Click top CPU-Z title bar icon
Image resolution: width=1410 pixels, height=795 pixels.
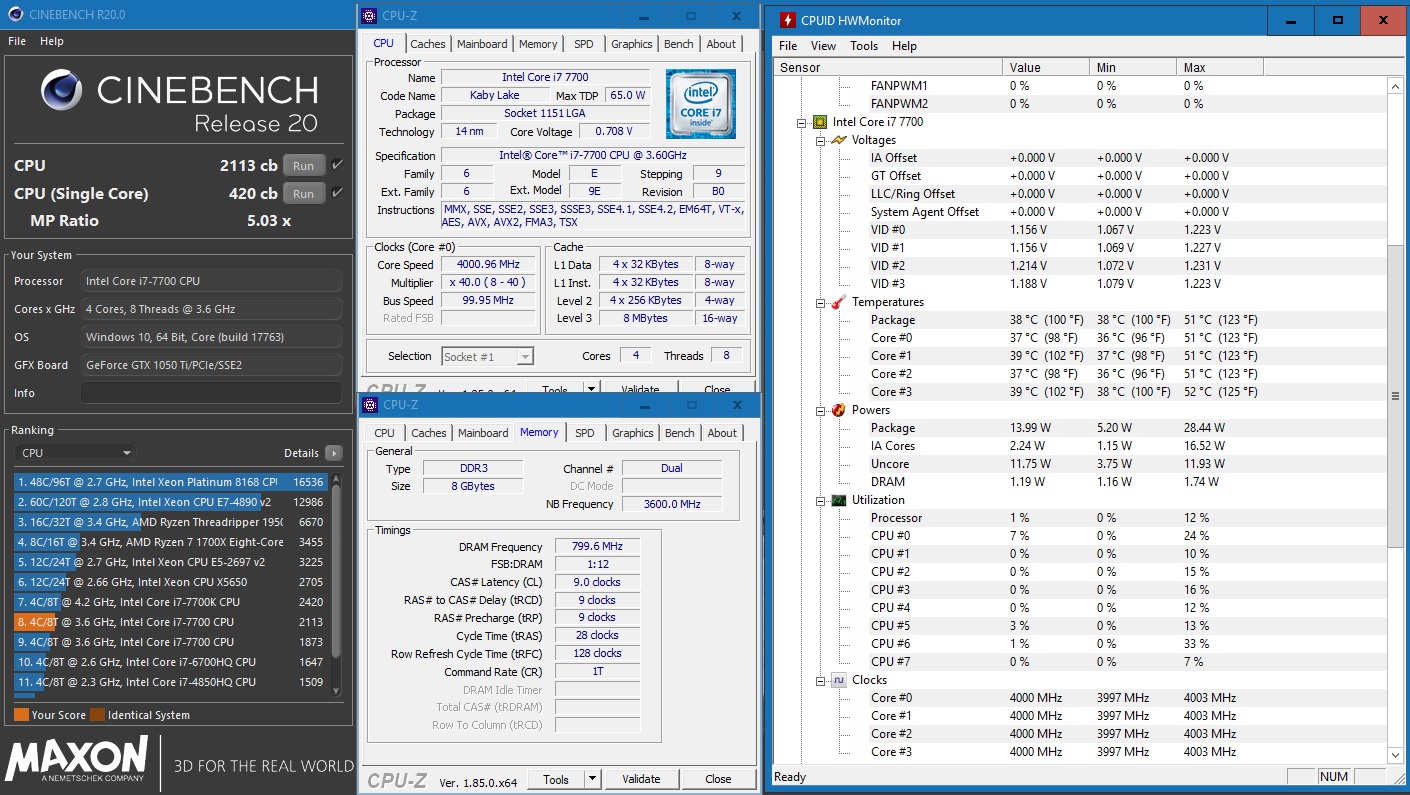coord(370,16)
